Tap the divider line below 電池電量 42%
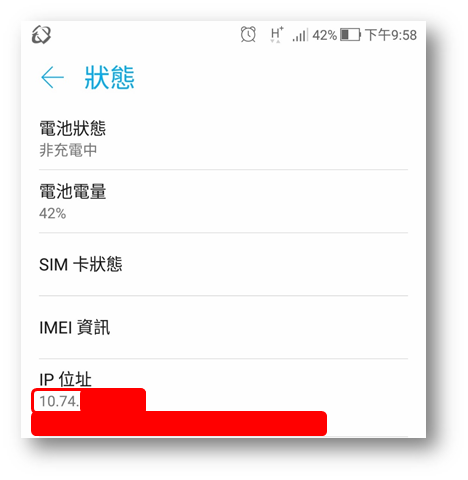 coord(223,233)
